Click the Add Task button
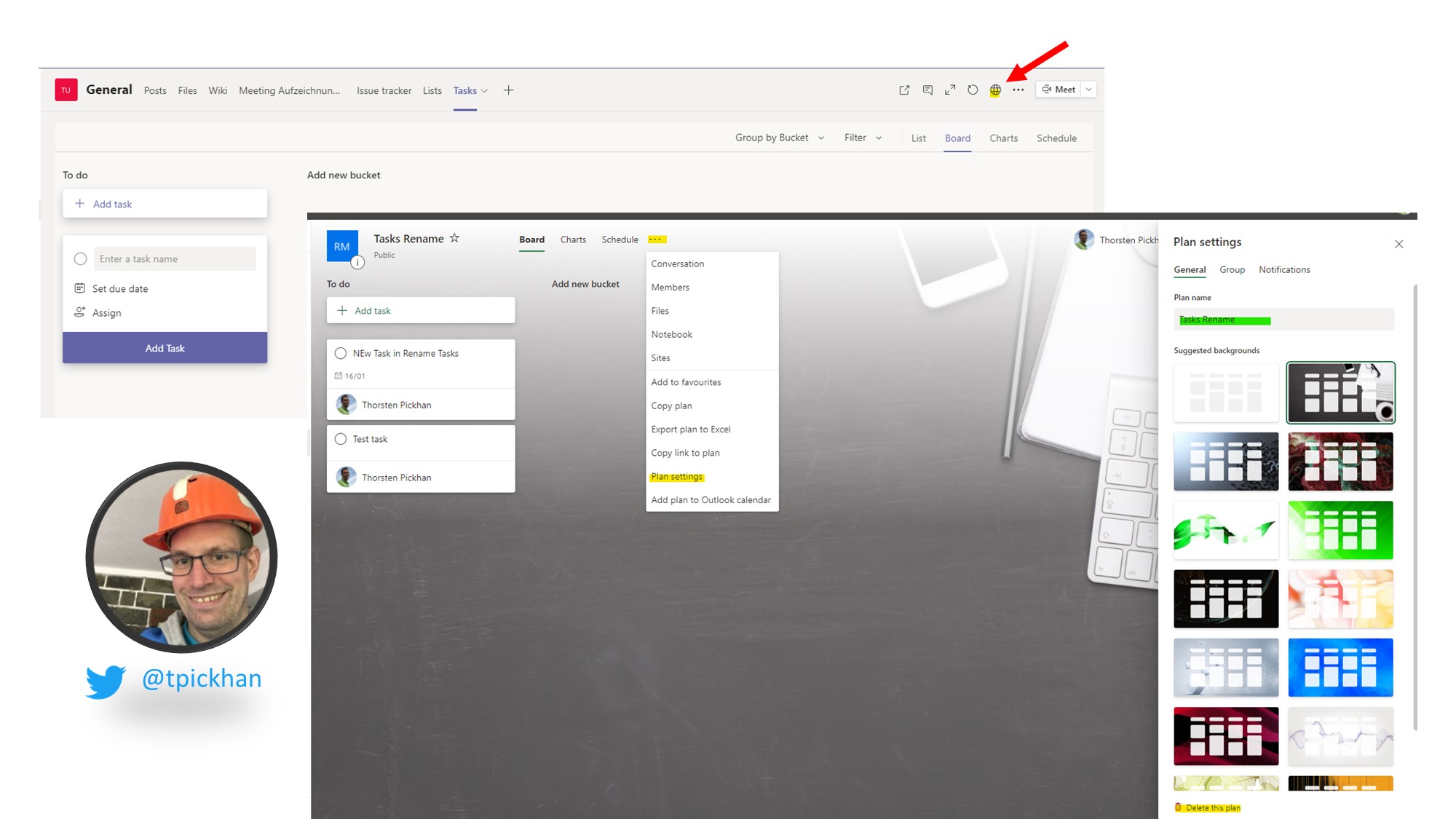 [x=165, y=348]
